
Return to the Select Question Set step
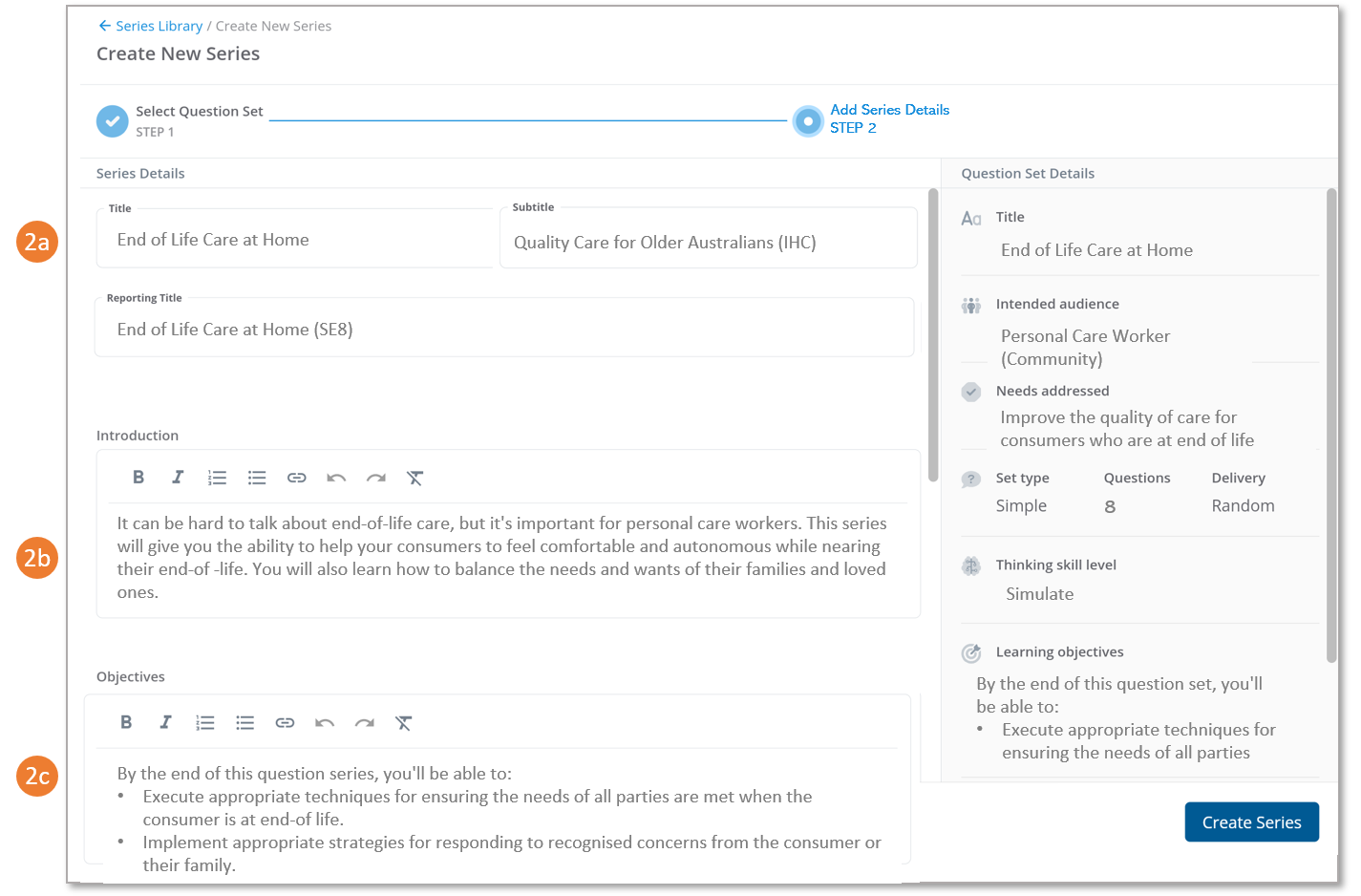pyautogui.click(x=113, y=121)
